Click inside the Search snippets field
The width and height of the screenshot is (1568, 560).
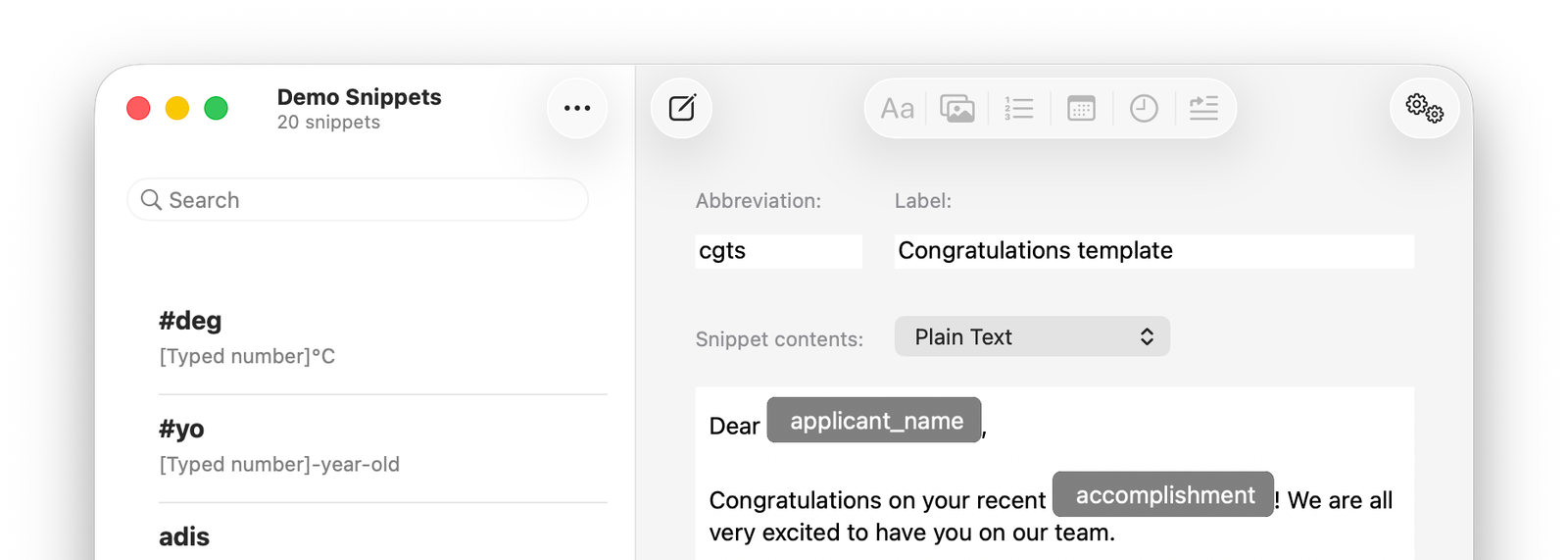[372, 200]
